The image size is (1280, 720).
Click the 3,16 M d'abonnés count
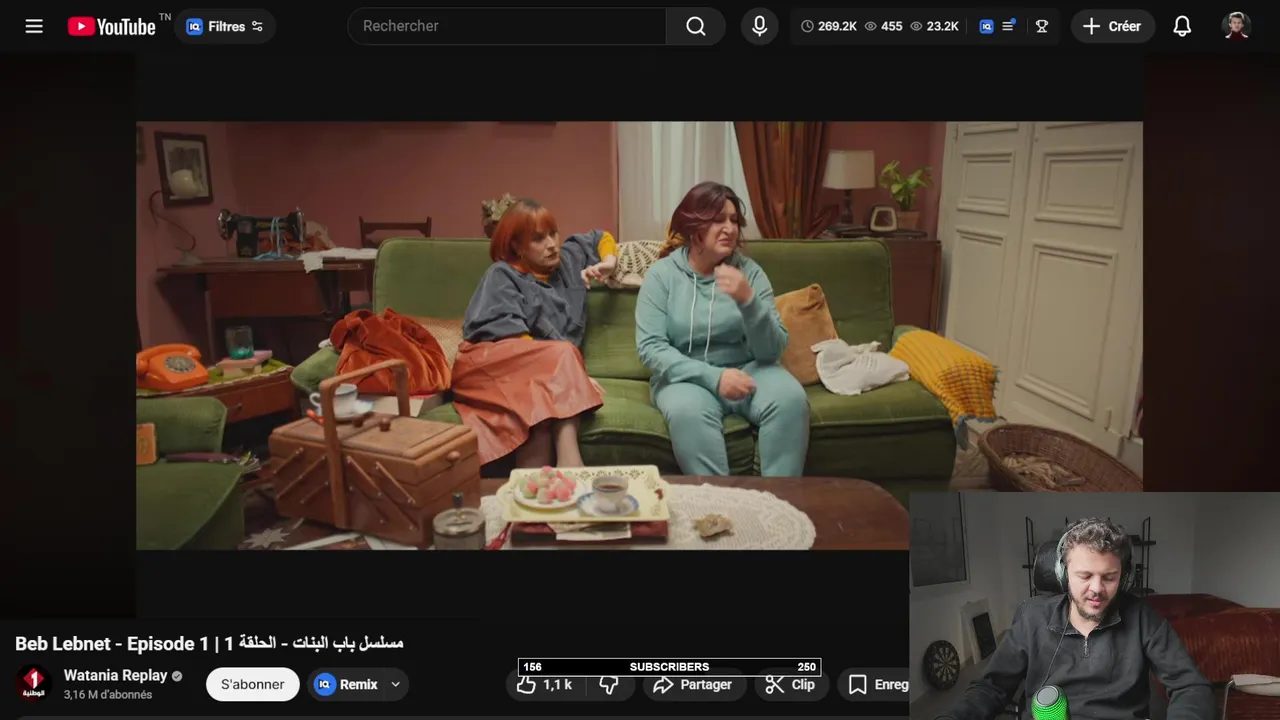(x=108, y=695)
